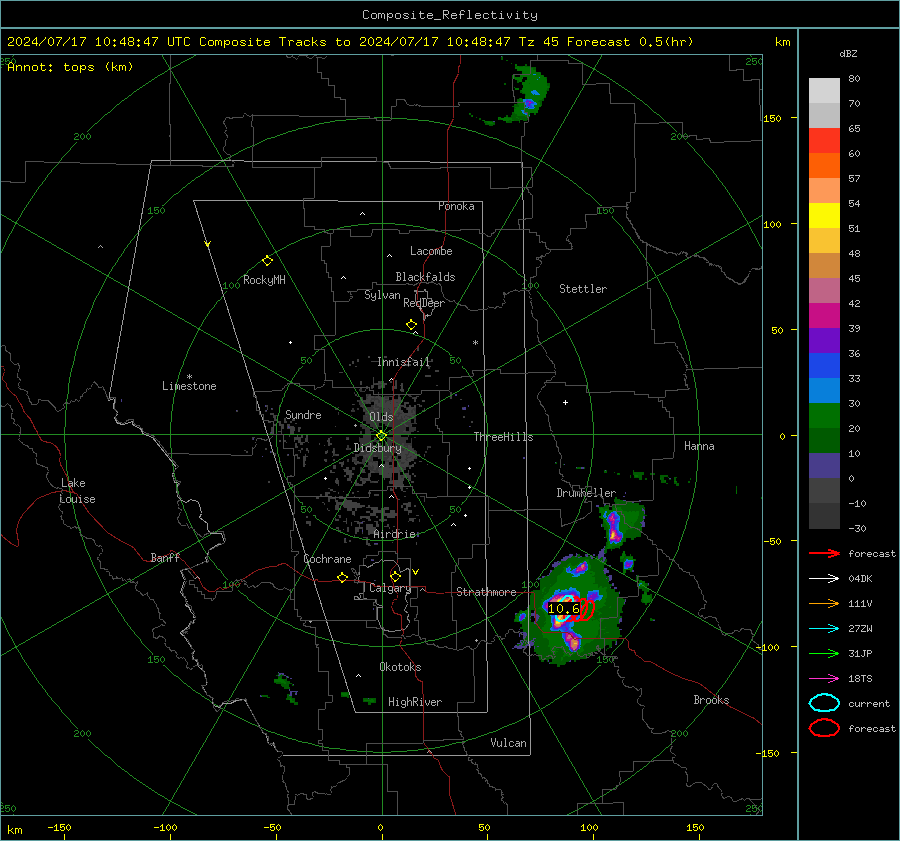Click the Calgary label on the map
The image size is (900, 841).
[x=390, y=588]
